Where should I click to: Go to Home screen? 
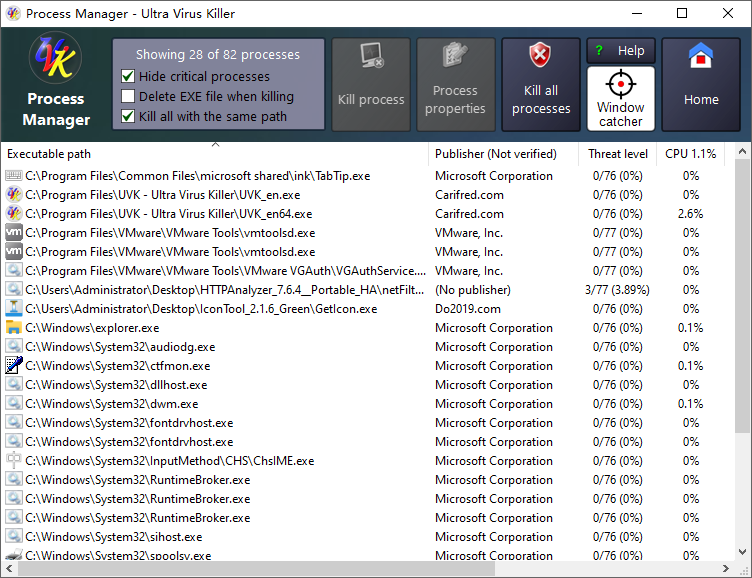pyautogui.click(x=701, y=84)
